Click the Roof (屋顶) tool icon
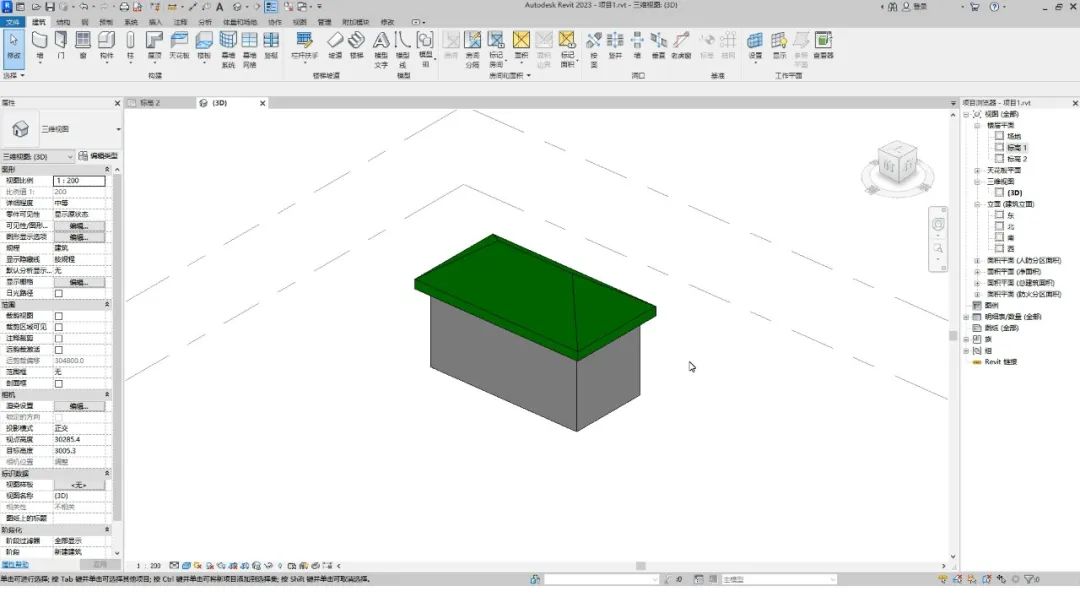1080x608 pixels. pos(154,43)
